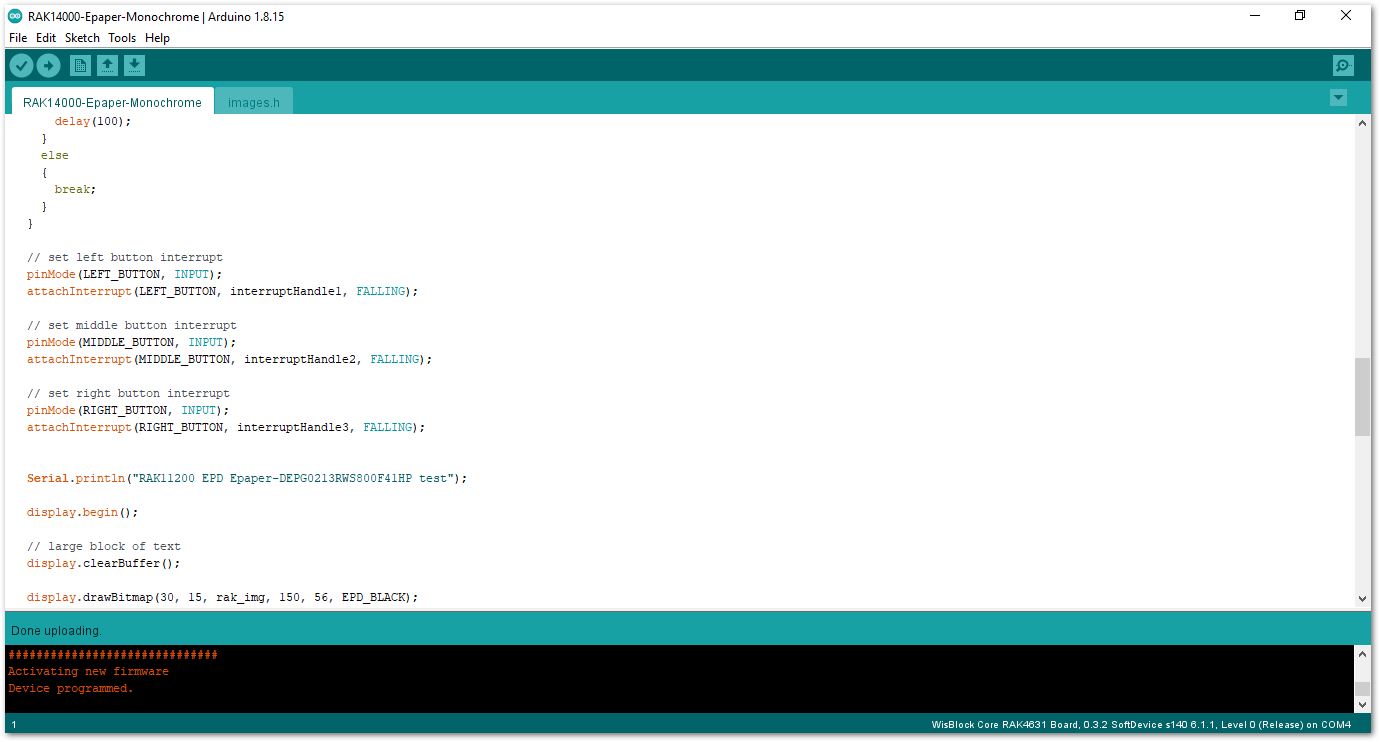The image size is (1380, 742).
Task: Click the 'else' keyword line
Action: 55,155
